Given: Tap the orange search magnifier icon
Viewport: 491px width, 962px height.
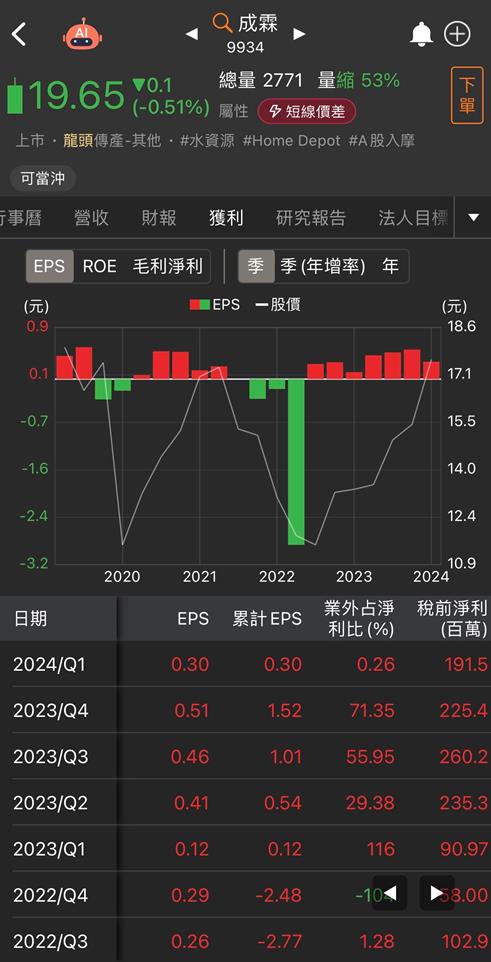Looking at the screenshot, I should (x=222, y=24).
